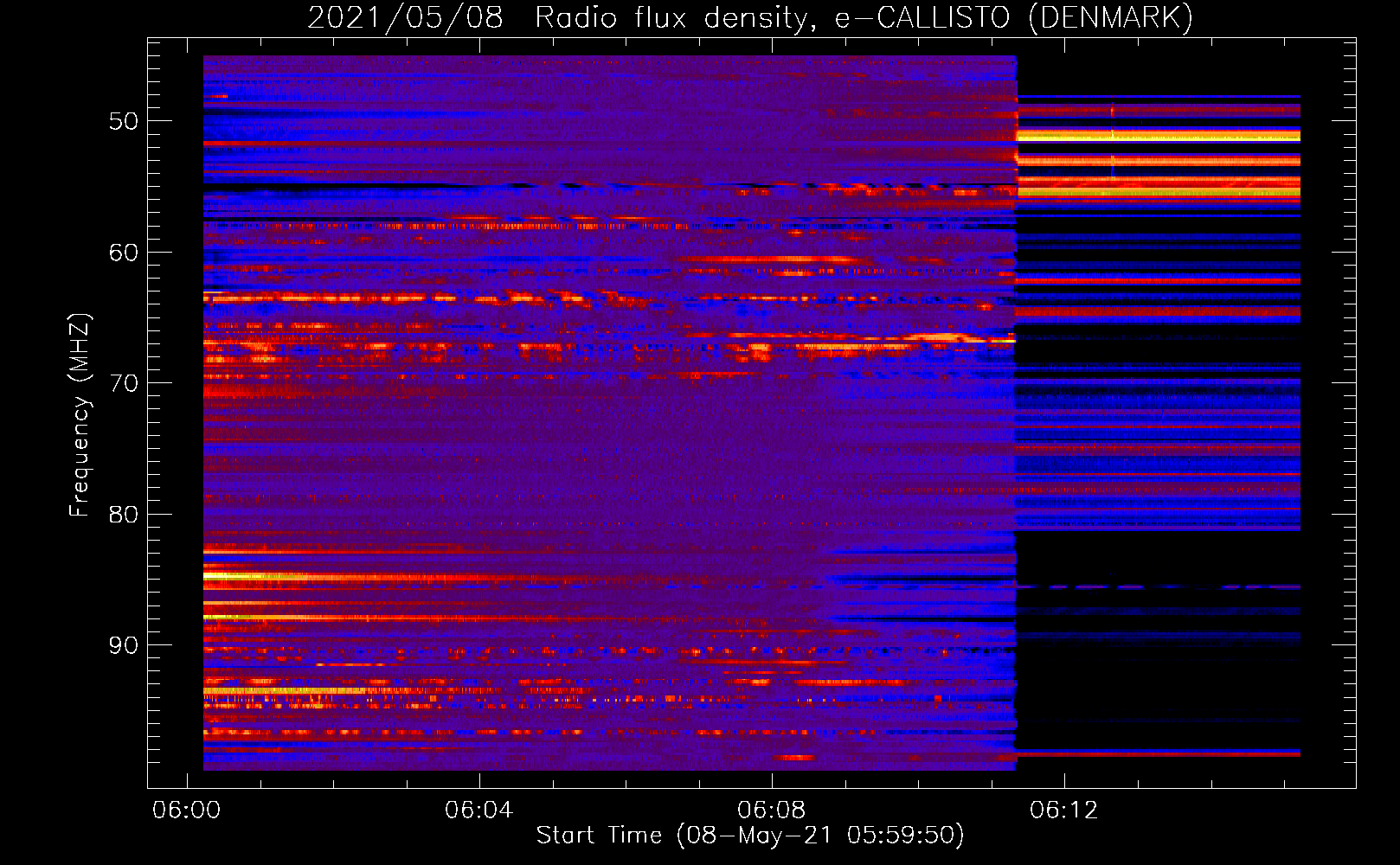1400x865 pixels.
Task: Click the 'e-CALLISTO (DENMARK)' station label
Action: (x=1013, y=17)
